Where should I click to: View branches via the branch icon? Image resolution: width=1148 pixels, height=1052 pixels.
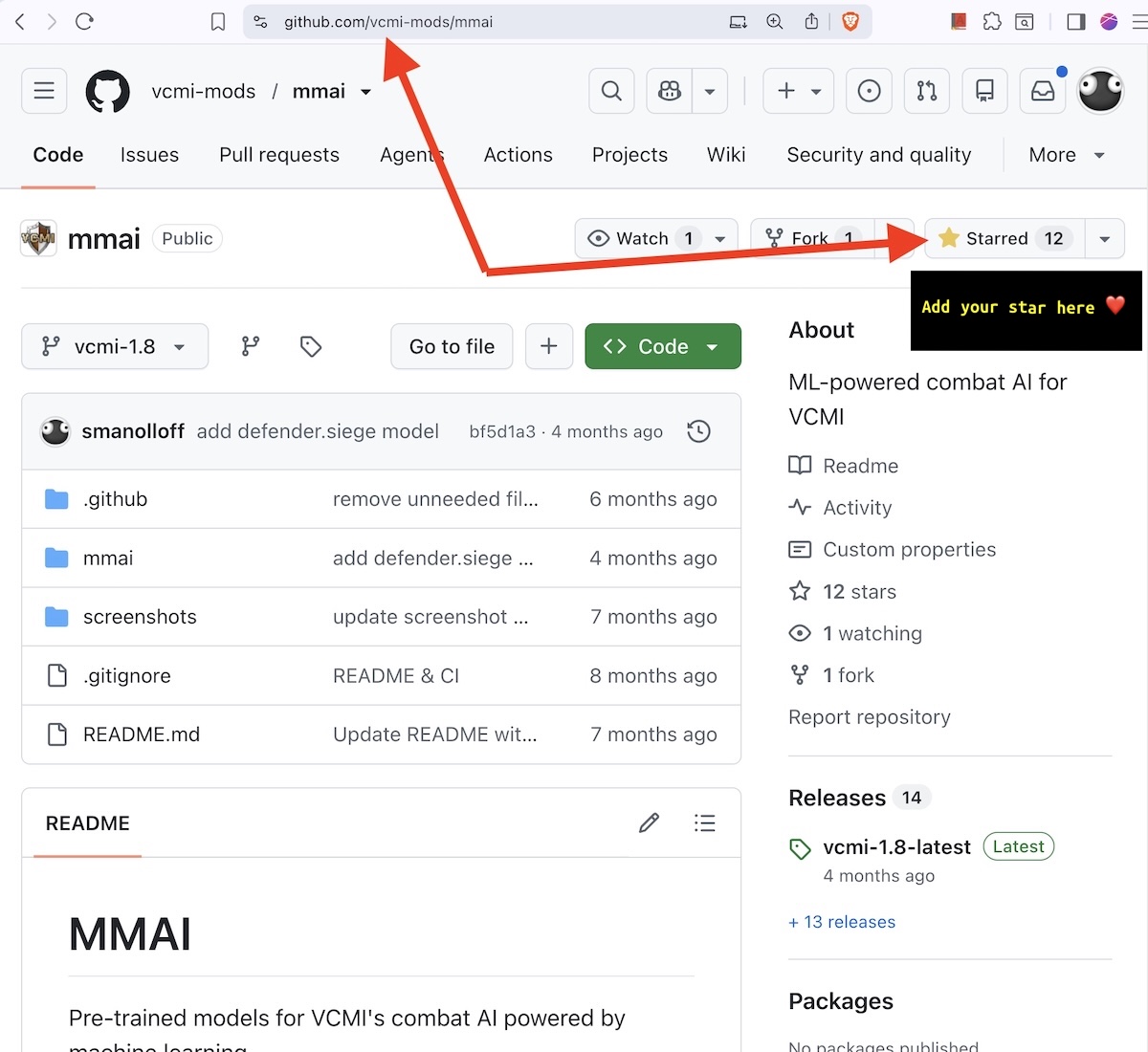coord(251,346)
